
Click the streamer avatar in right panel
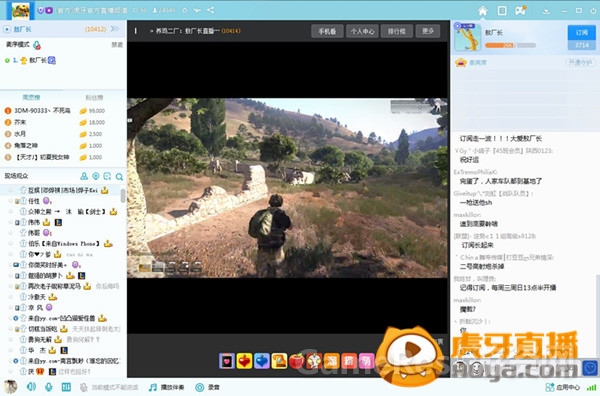467,37
